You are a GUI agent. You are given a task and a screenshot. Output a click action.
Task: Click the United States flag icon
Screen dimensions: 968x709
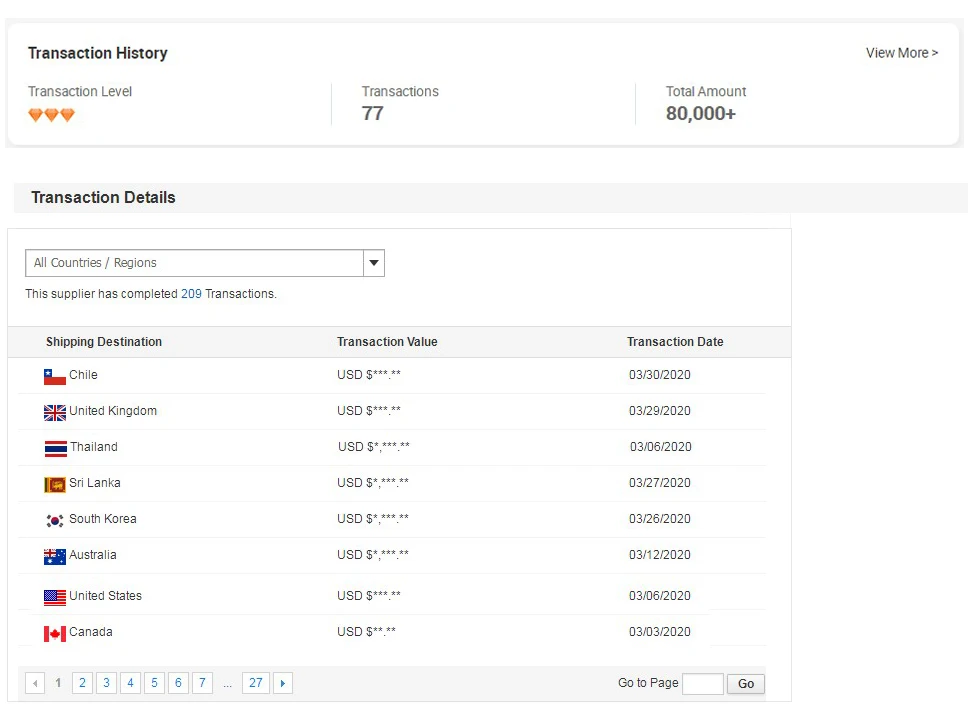point(55,597)
